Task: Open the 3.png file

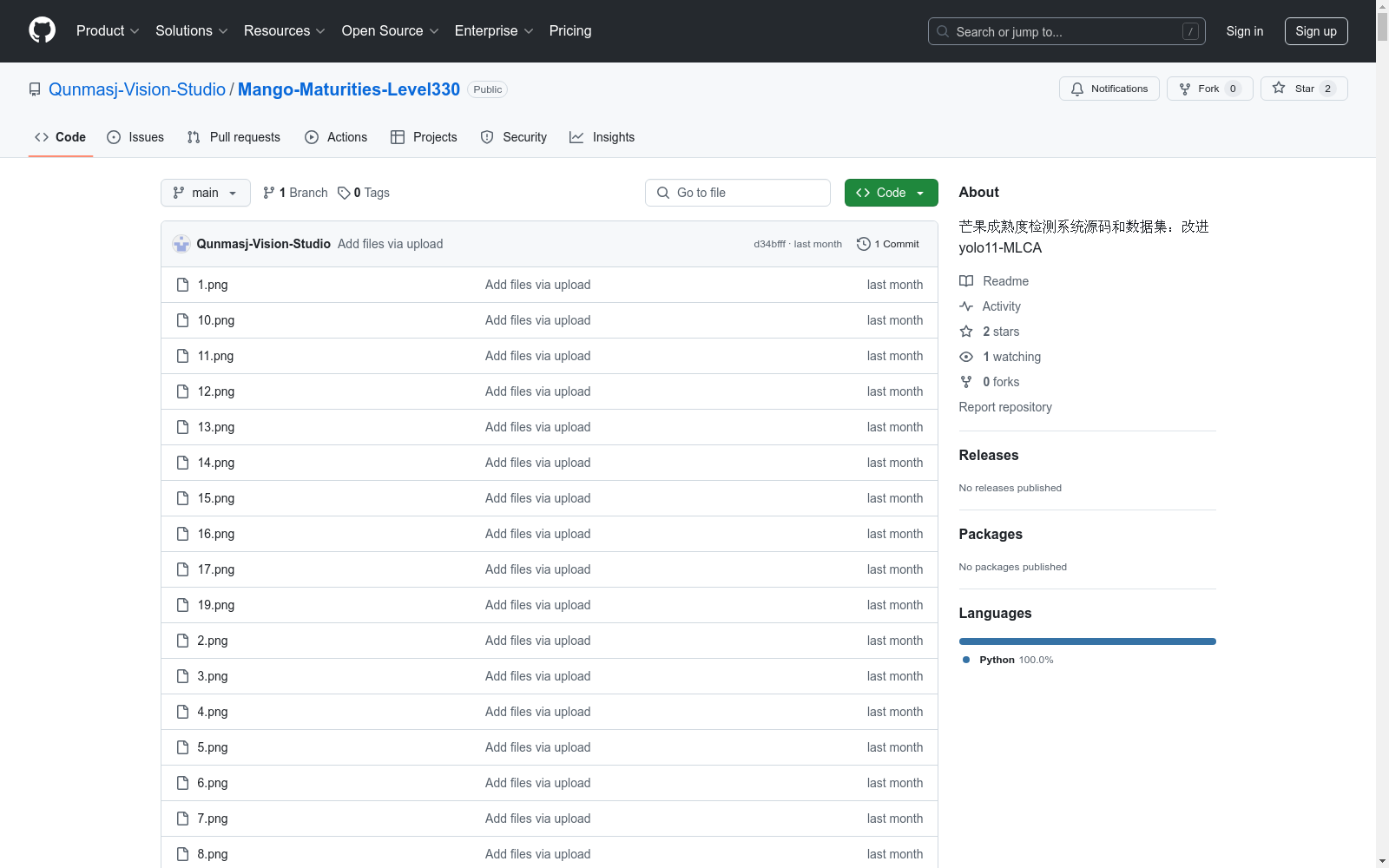Action: pos(213,676)
